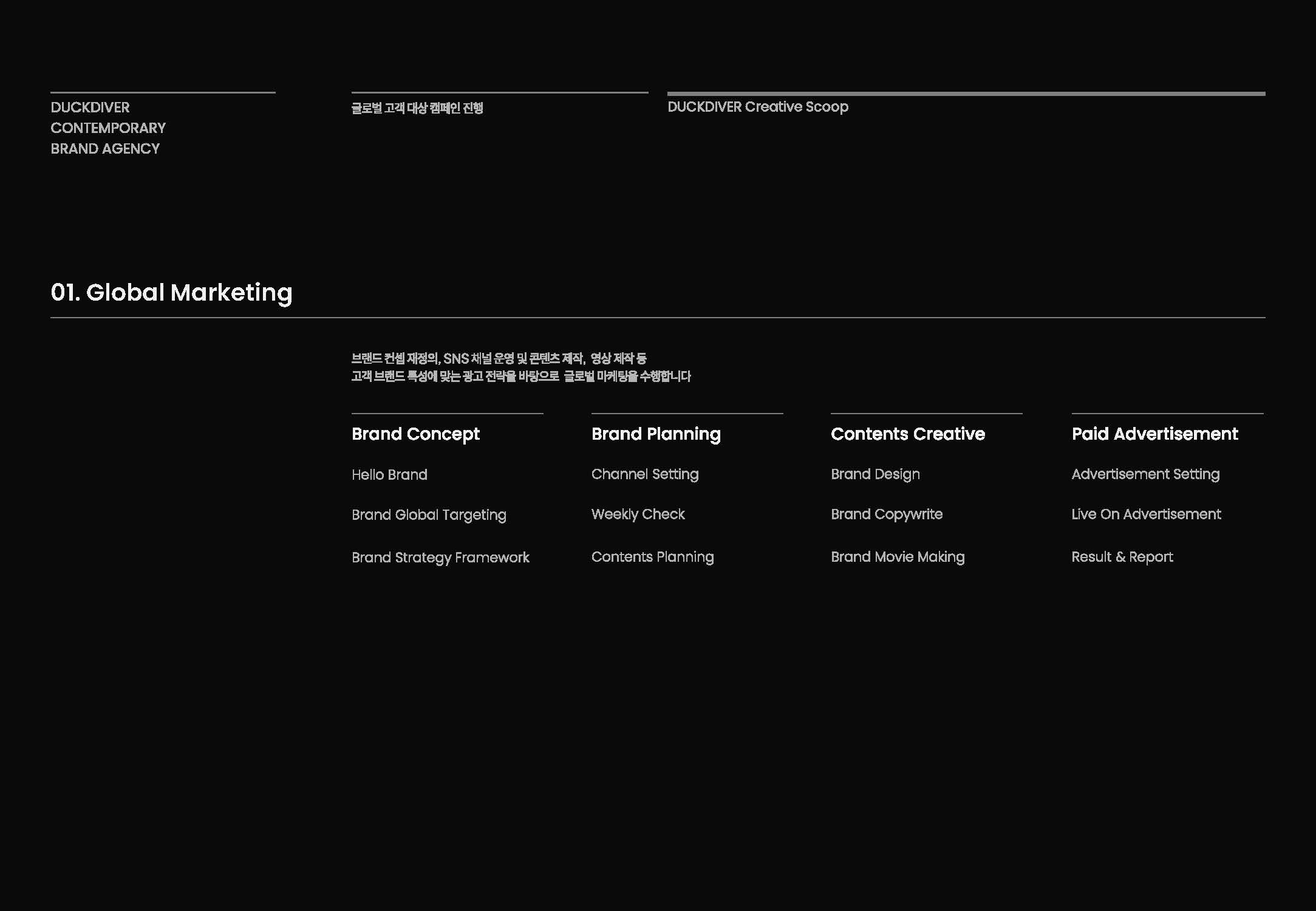Click Advertisement Setting entry
Screen dimensions: 1316x911
(x=1145, y=474)
